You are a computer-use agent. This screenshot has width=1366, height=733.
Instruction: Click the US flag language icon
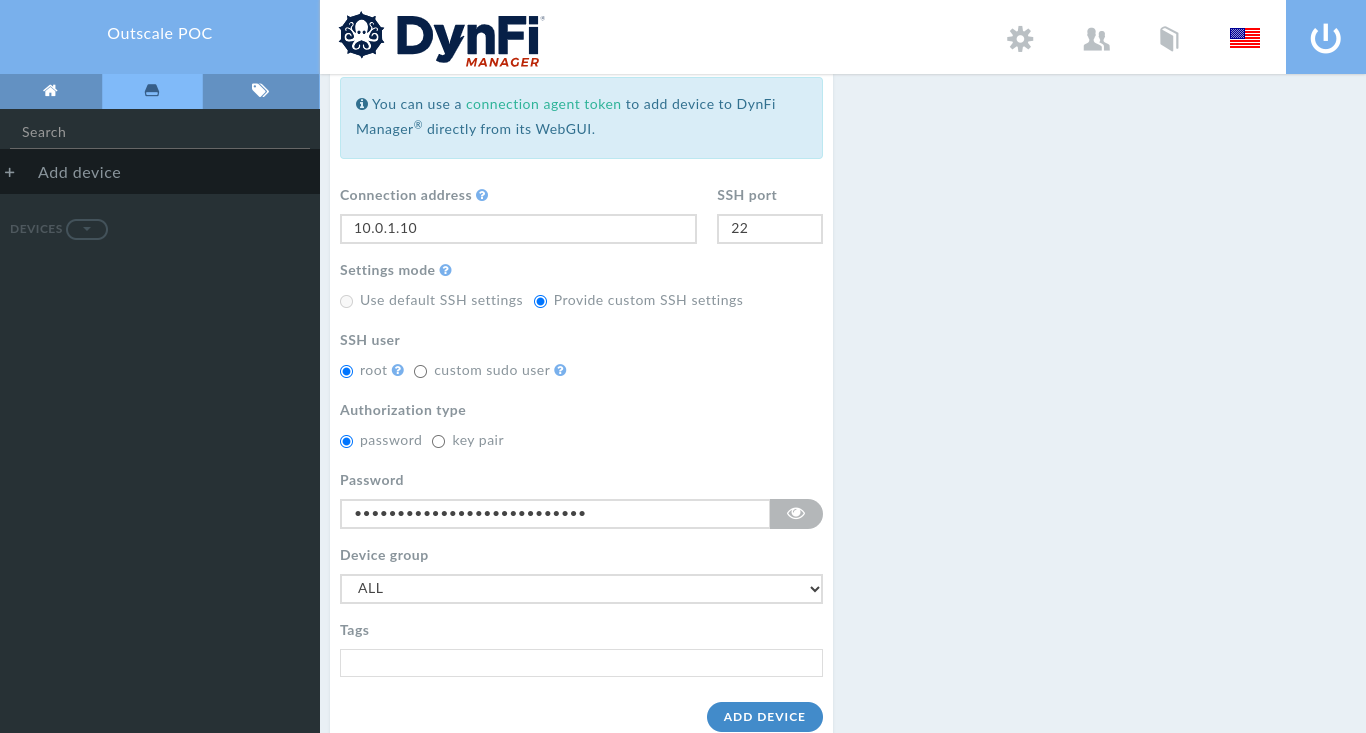1245,39
